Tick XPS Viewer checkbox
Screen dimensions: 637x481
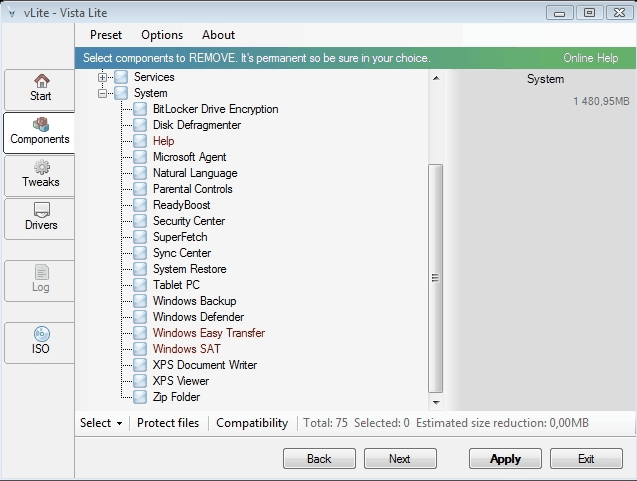[x=140, y=381]
